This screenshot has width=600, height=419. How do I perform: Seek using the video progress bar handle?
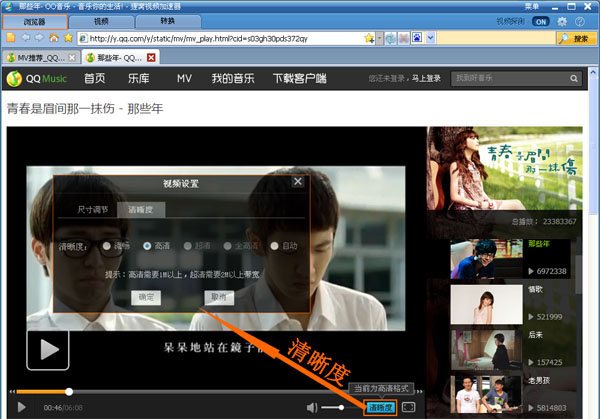(69, 391)
